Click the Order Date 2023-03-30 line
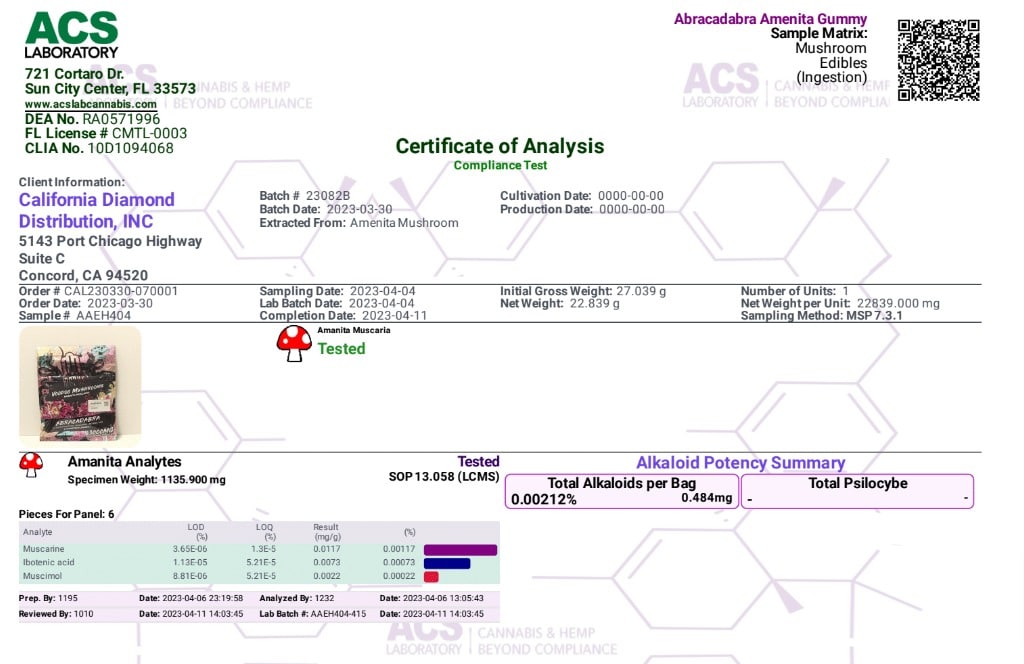Screen dimensions: 1024x664 86,304
